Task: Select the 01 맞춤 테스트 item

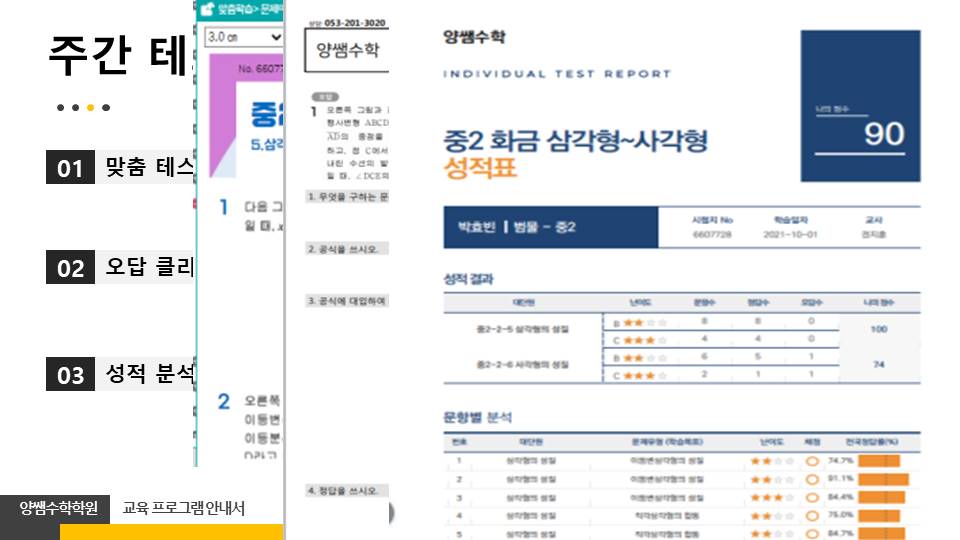Action: (120, 167)
